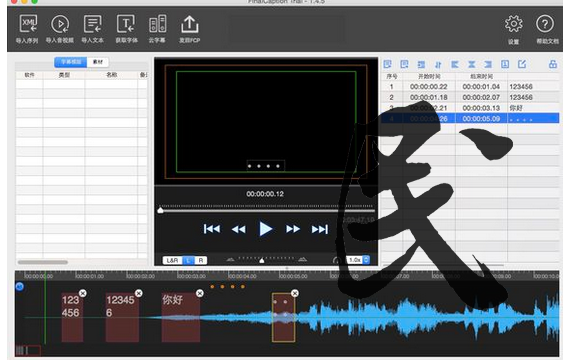Click the zoom-in large mountain icon
This screenshot has width=563, height=360.
(303, 259)
